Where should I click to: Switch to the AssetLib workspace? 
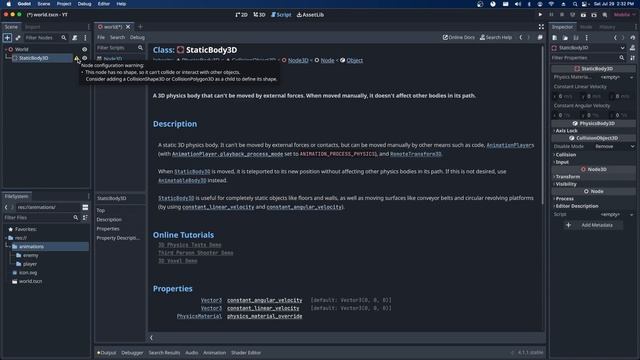pos(310,15)
